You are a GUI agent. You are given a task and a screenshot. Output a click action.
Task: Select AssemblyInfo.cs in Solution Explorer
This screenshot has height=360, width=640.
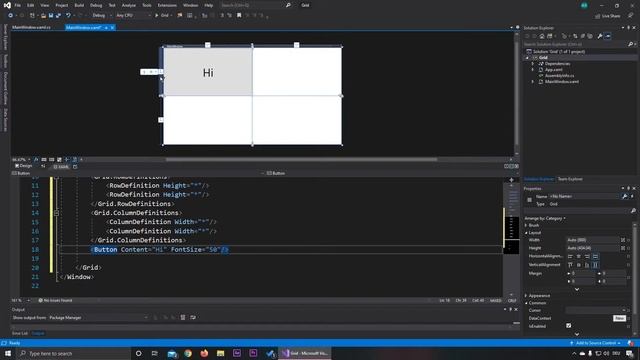[x=559, y=76]
